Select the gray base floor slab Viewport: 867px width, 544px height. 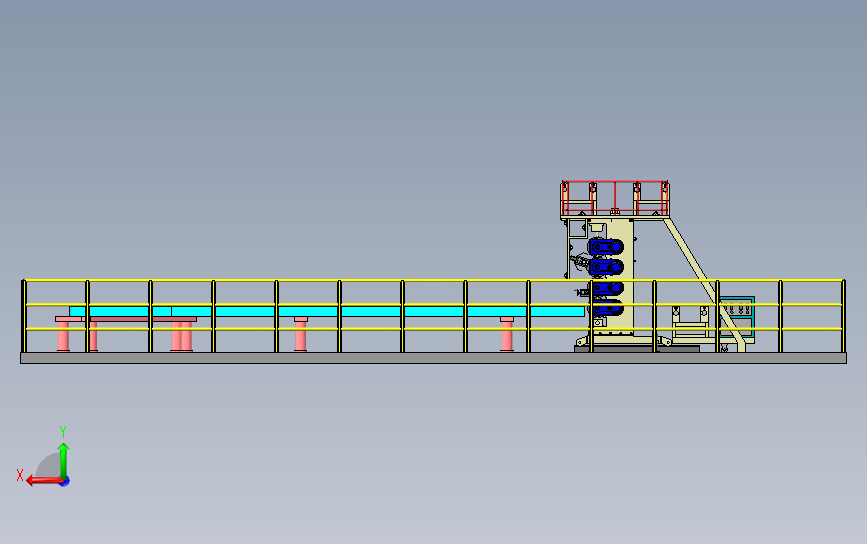[434, 358]
